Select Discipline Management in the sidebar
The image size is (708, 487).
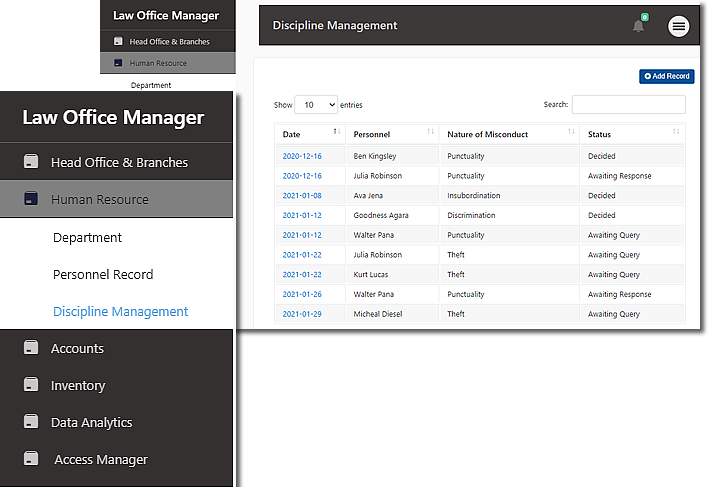coord(120,311)
